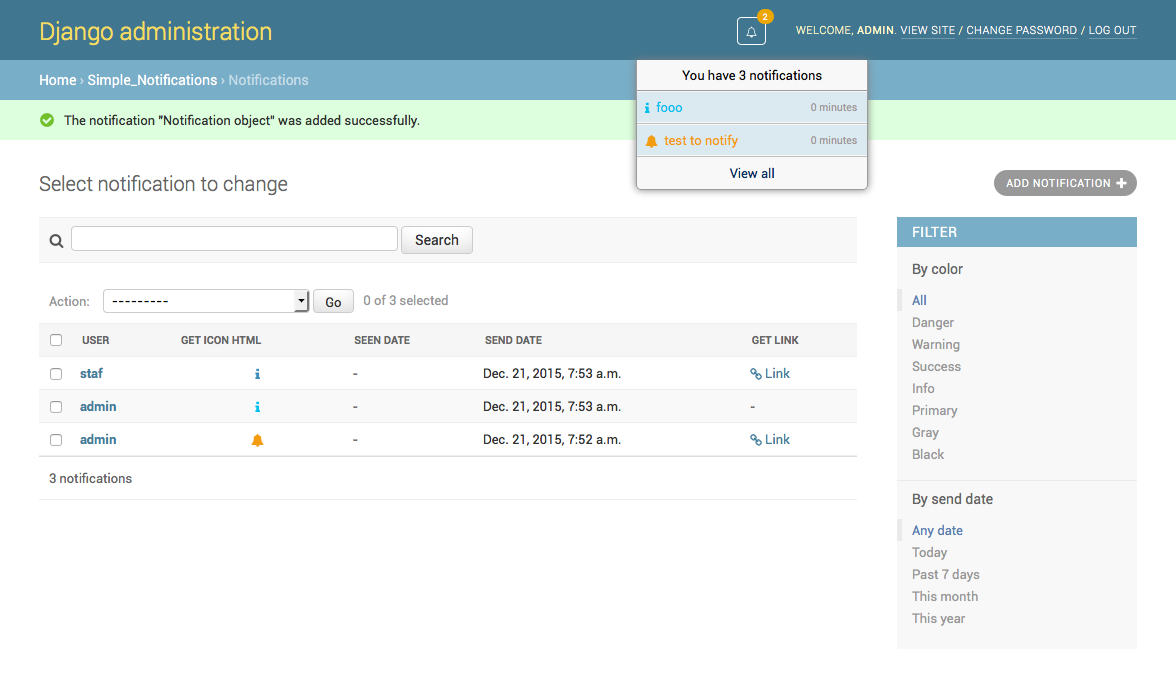
Task: Toggle the select-all checkbox in table header
Action: 56,340
